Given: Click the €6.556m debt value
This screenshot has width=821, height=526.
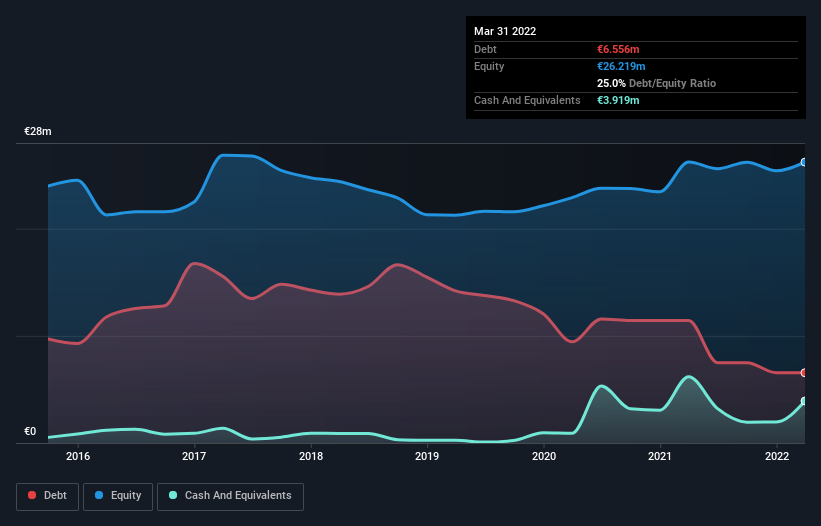Looking at the screenshot, I should [x=618, y=49].
